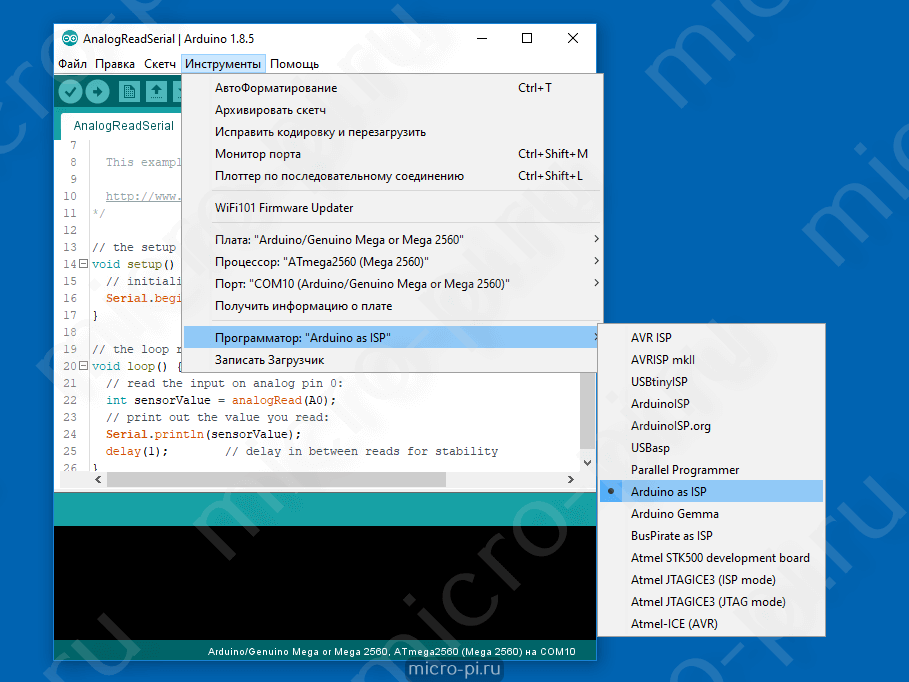The image size is (909, 682).
Task: Open Монитор порта from the menu
Action: click(257, 154)
